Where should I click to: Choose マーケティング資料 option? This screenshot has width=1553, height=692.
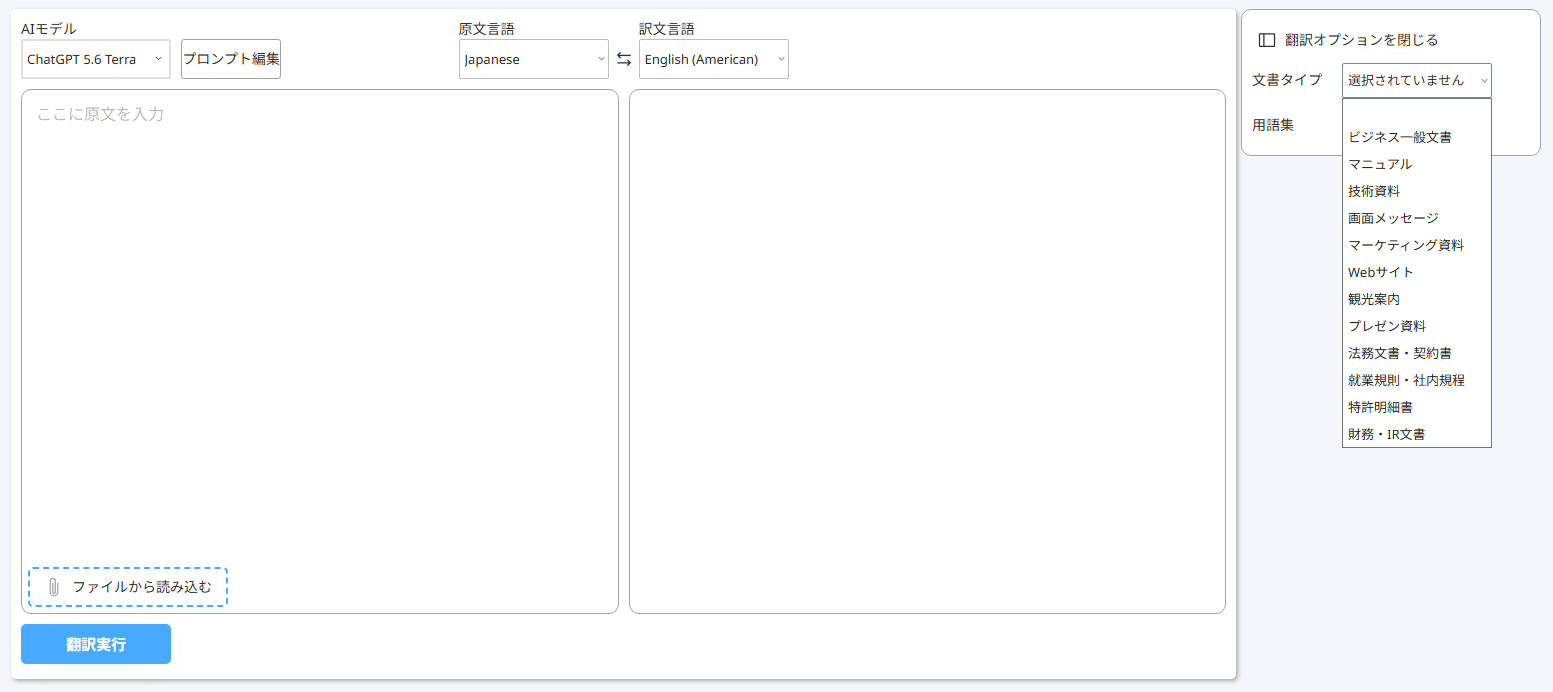coord(1417,245)
